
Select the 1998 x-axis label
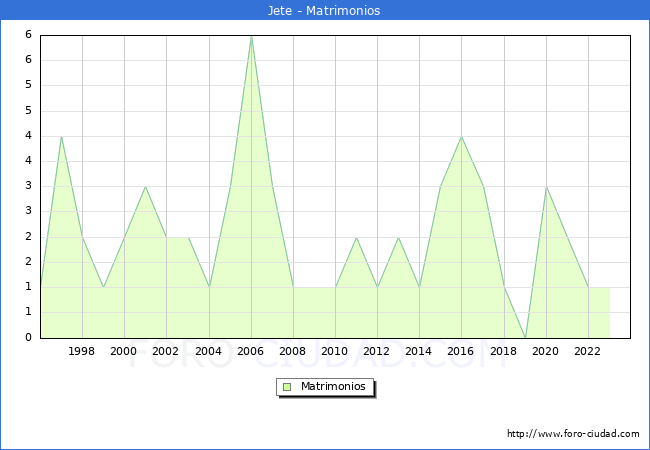(x=81, y=351)
